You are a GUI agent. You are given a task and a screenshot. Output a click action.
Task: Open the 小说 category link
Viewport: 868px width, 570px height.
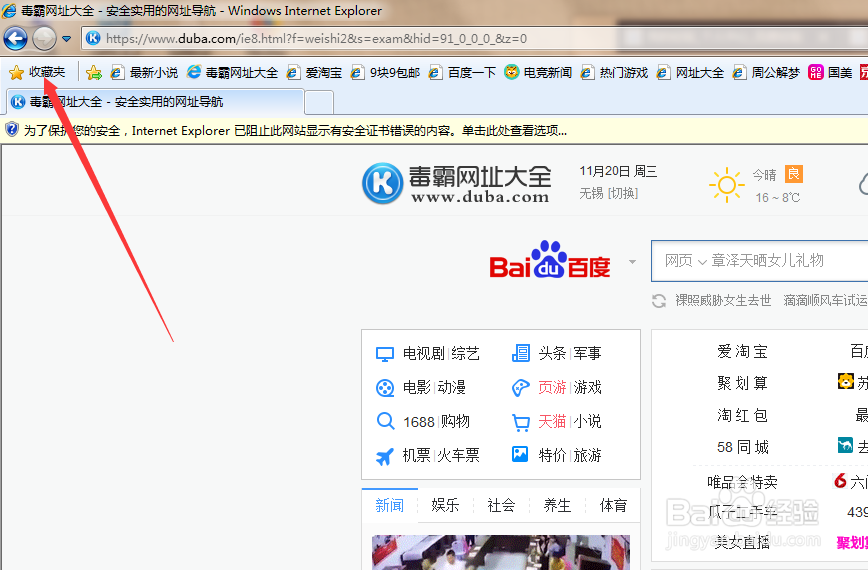(x=587, y=422)
